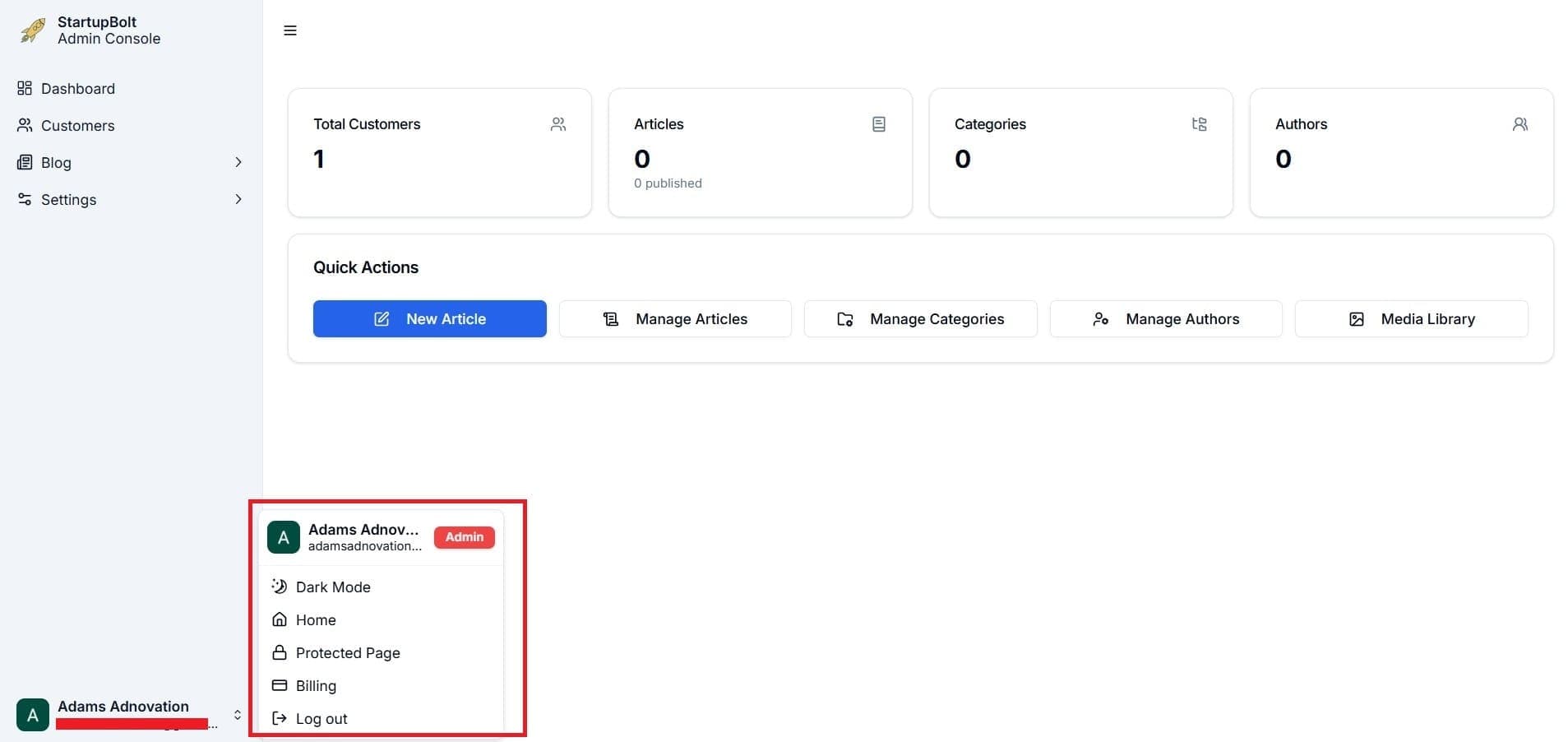Click the house icon next to Home
The height and width of the screenshot is (742, 1568).
tap(280, 619)
